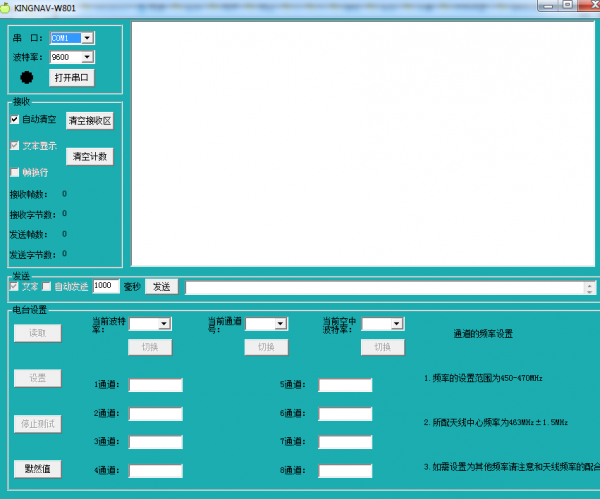Viewport: 600px width, 499px height.
Task: Open the 当前波特率 dropdown
Action: (x=164, y=324)
